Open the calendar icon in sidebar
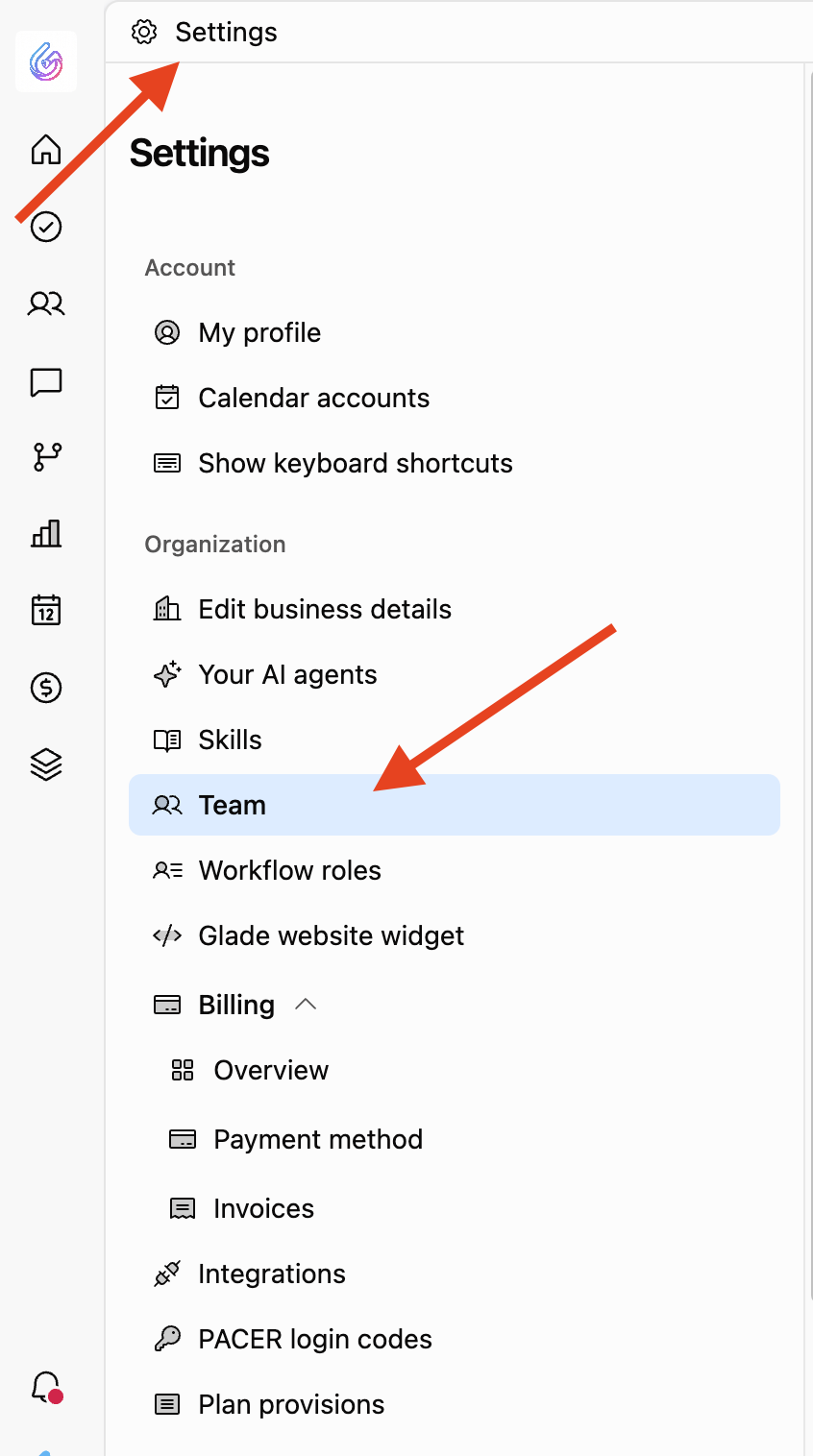This screenshot has height=1456, width=813. 46,610
